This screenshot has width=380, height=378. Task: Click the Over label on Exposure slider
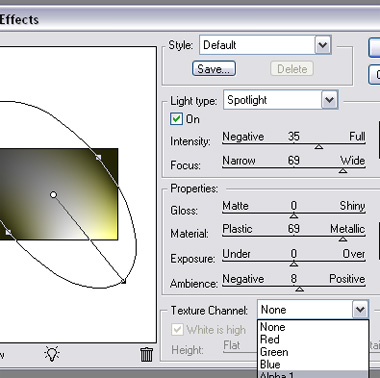[354, 254]
